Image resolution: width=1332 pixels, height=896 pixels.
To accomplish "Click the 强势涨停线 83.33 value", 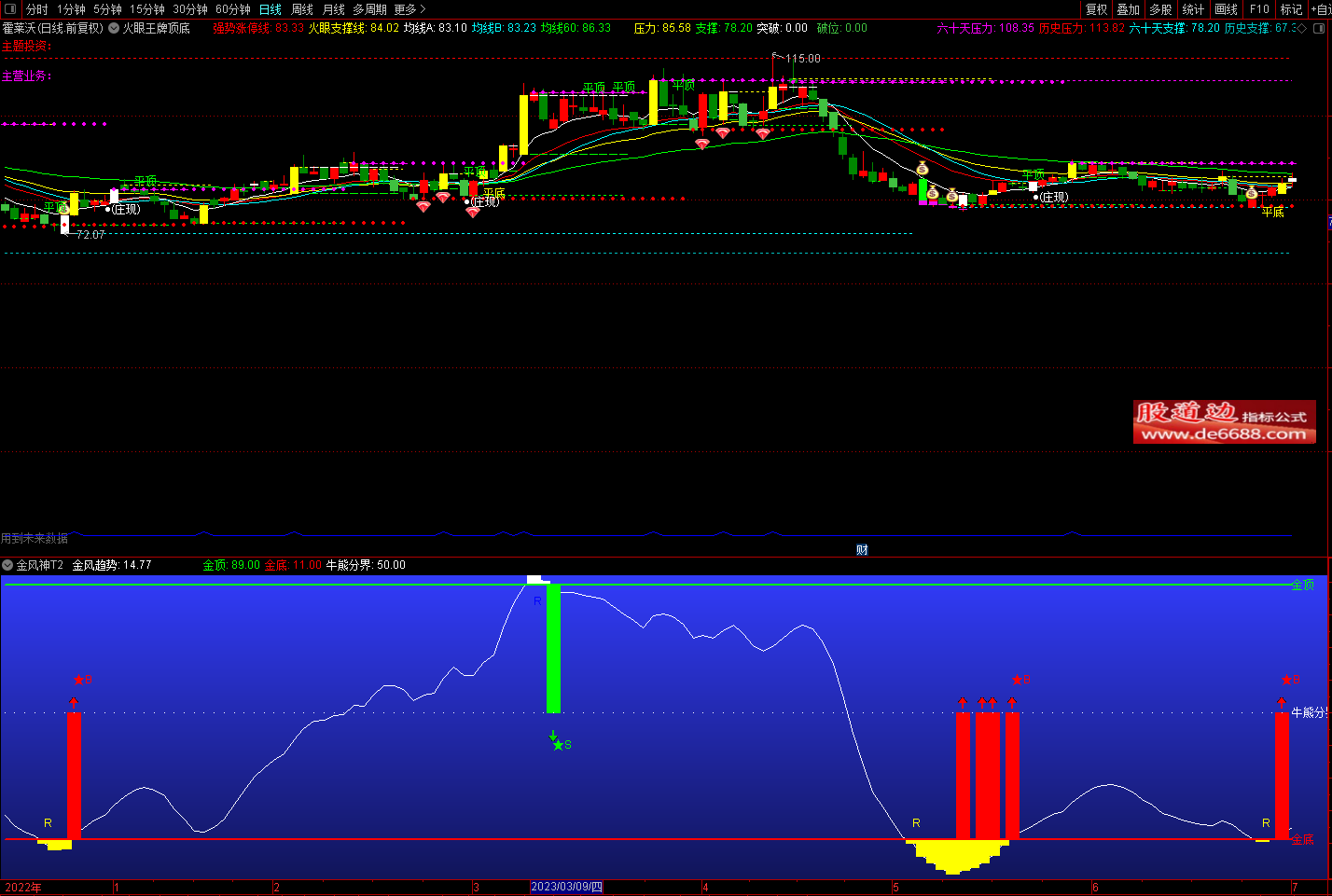I will coord(259,28).
